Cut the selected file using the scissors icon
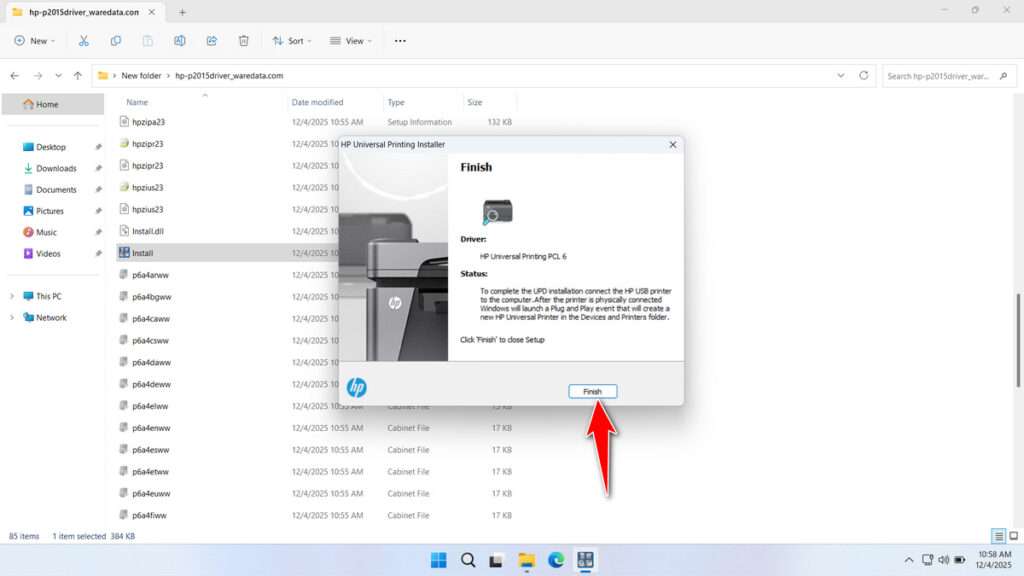 pyautogui.click(x=84, y=40)
